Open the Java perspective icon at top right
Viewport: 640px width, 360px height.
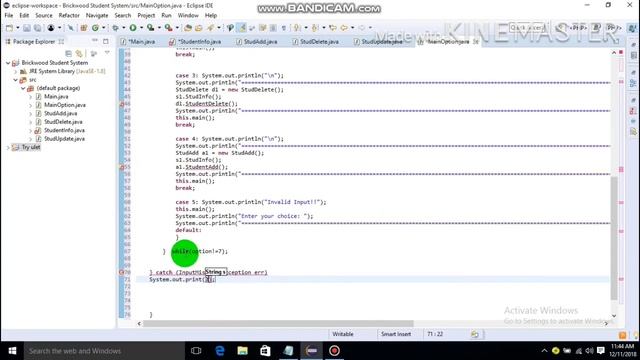632,28
